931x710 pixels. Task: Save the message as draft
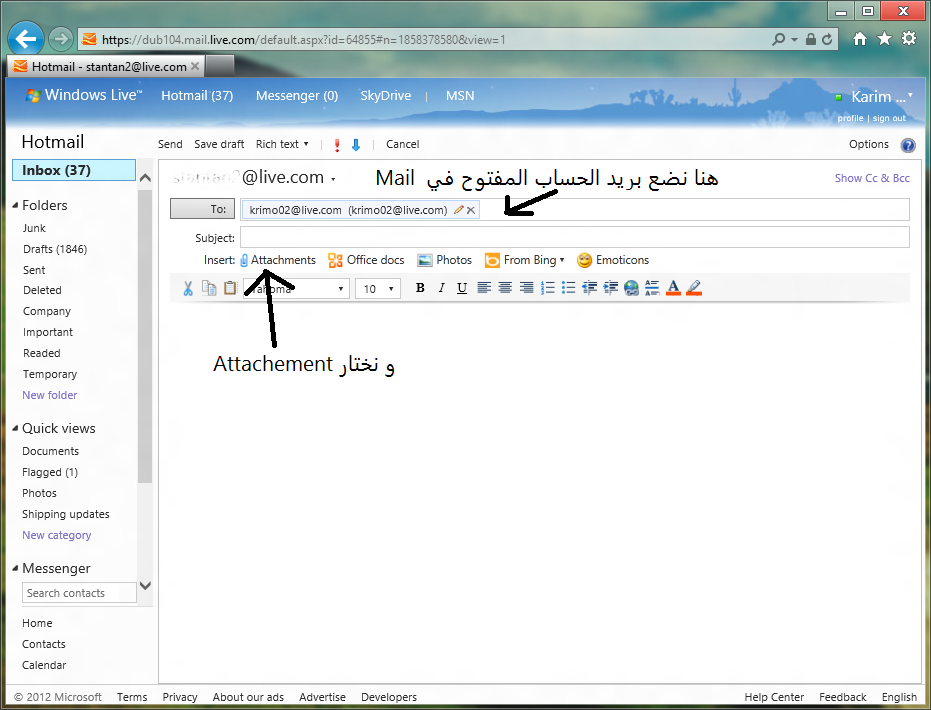[x=219, y=144]
